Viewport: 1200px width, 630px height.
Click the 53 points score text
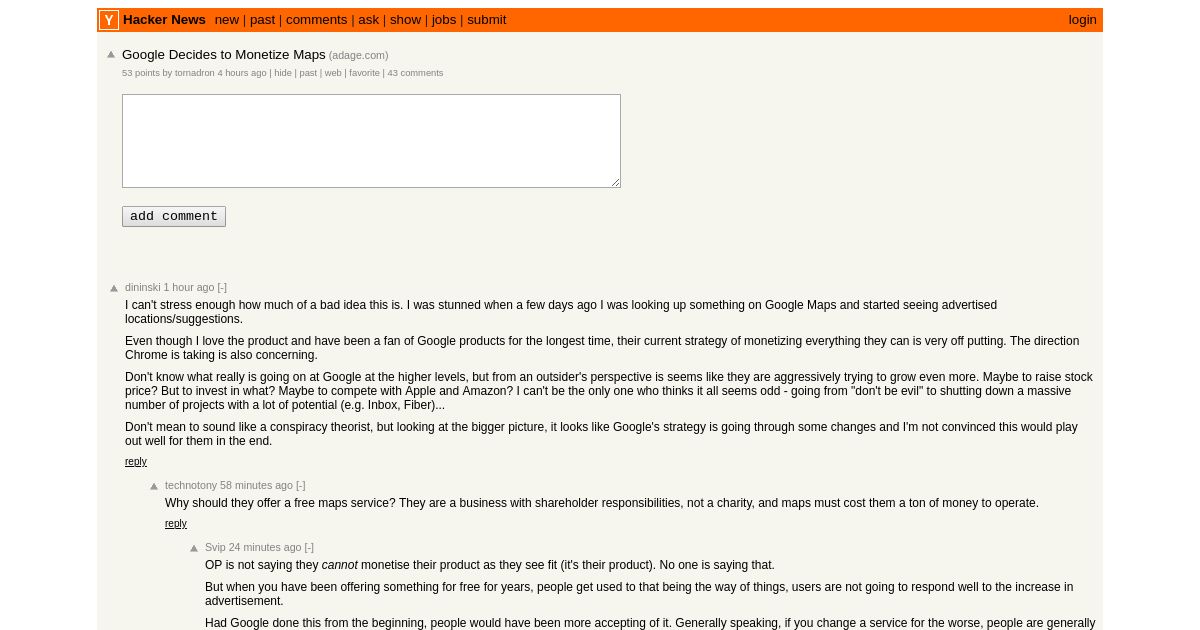tap(141, 73)
